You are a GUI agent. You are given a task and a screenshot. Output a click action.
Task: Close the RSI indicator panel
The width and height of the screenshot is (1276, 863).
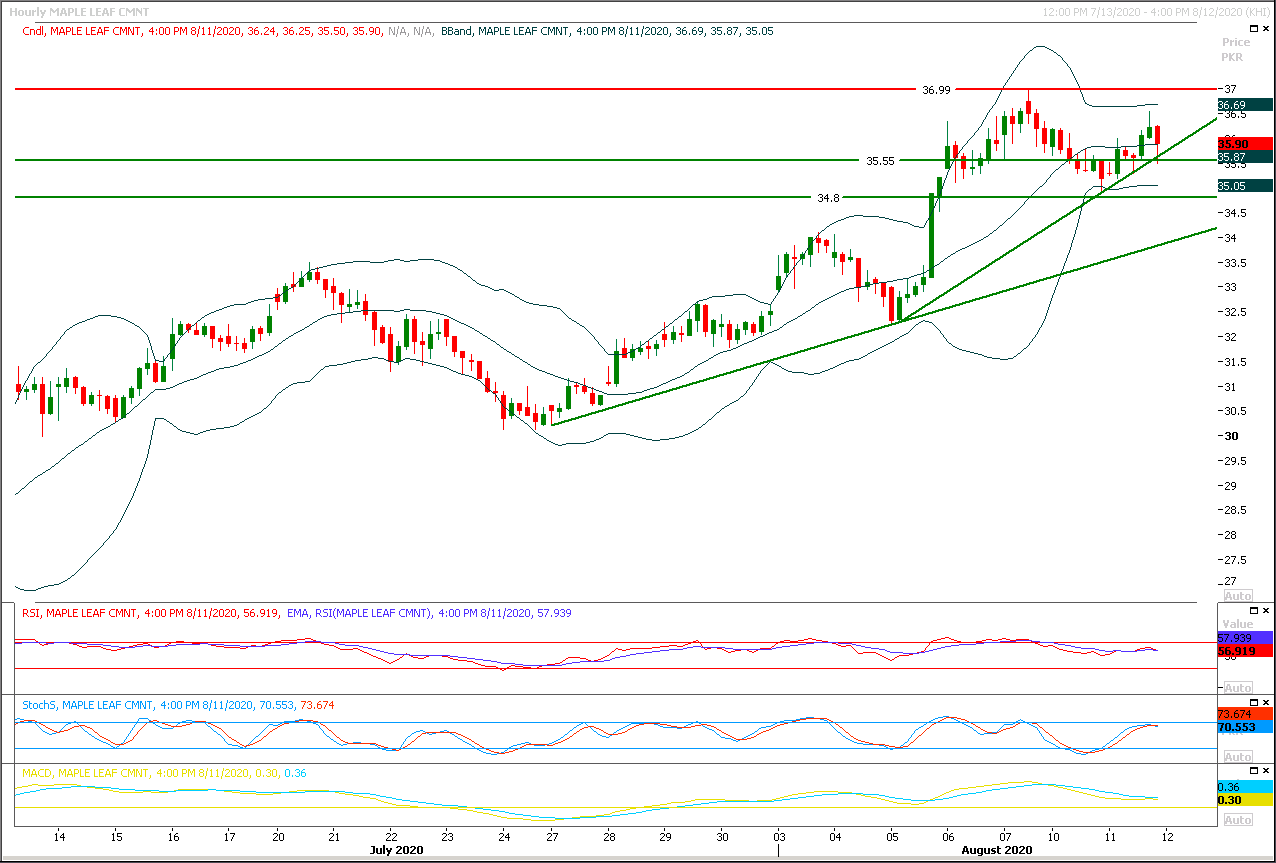1265,610
